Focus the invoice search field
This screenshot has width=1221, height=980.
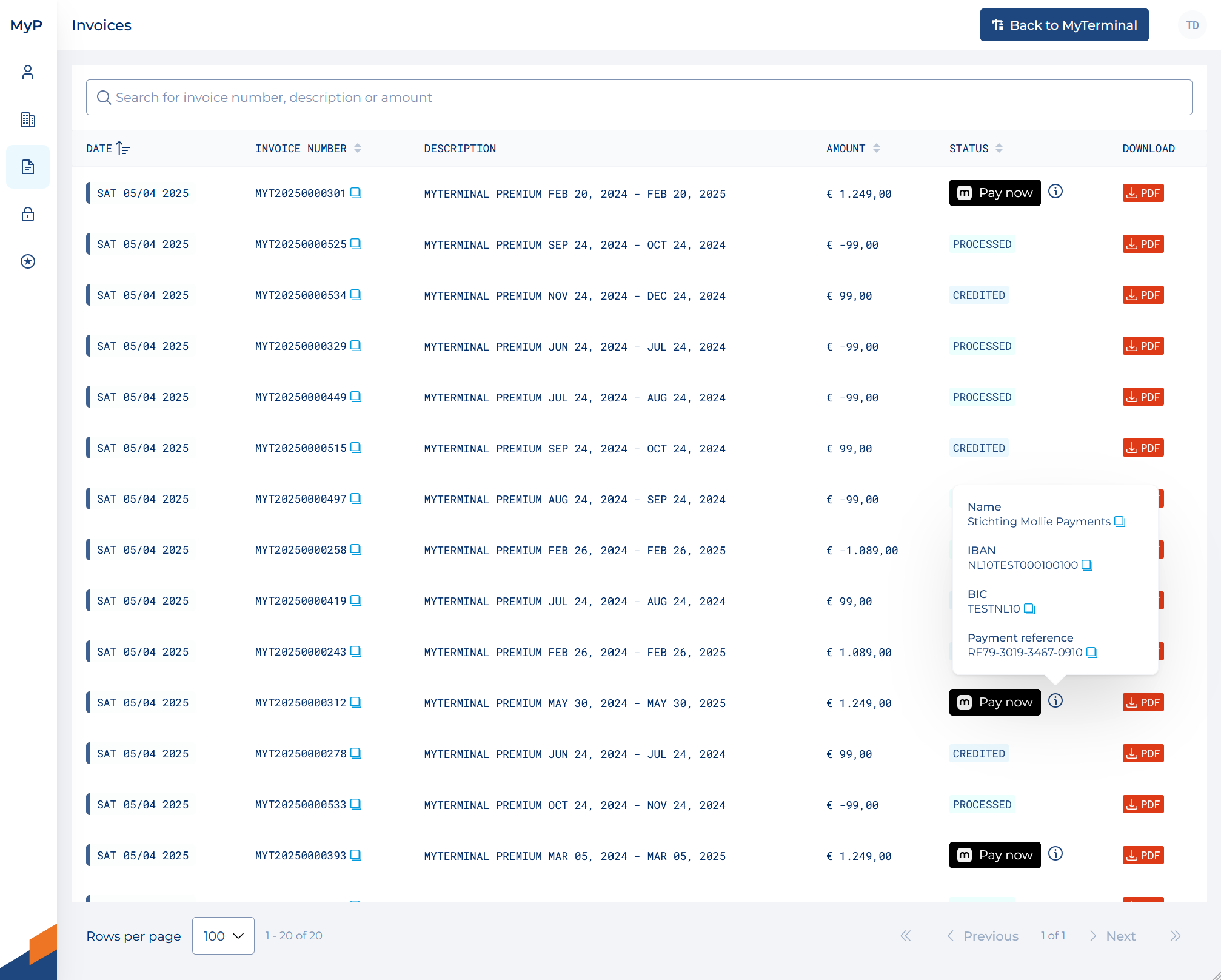click(x=639, y=97)
